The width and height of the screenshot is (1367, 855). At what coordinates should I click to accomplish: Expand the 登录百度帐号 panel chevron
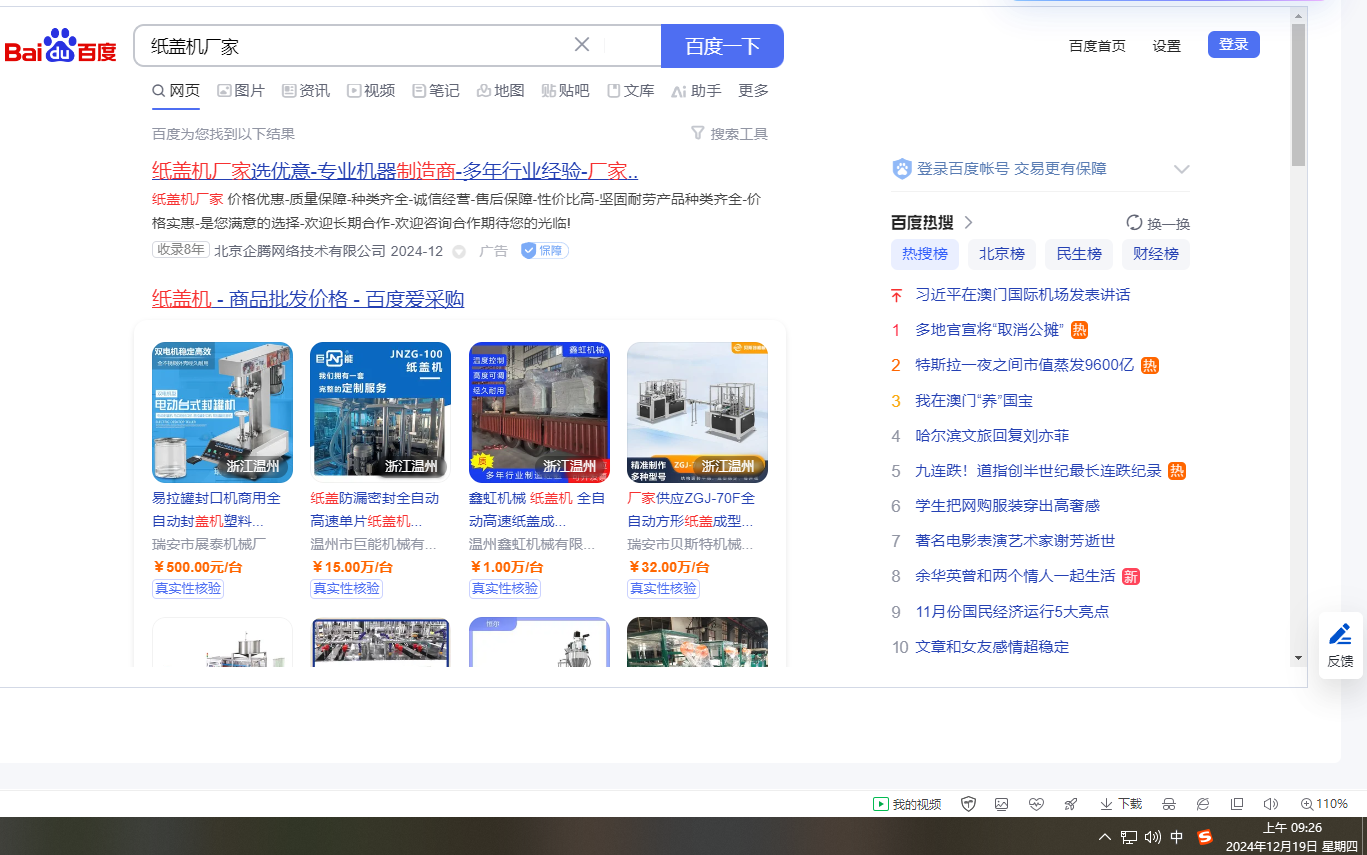(1181, 169)
